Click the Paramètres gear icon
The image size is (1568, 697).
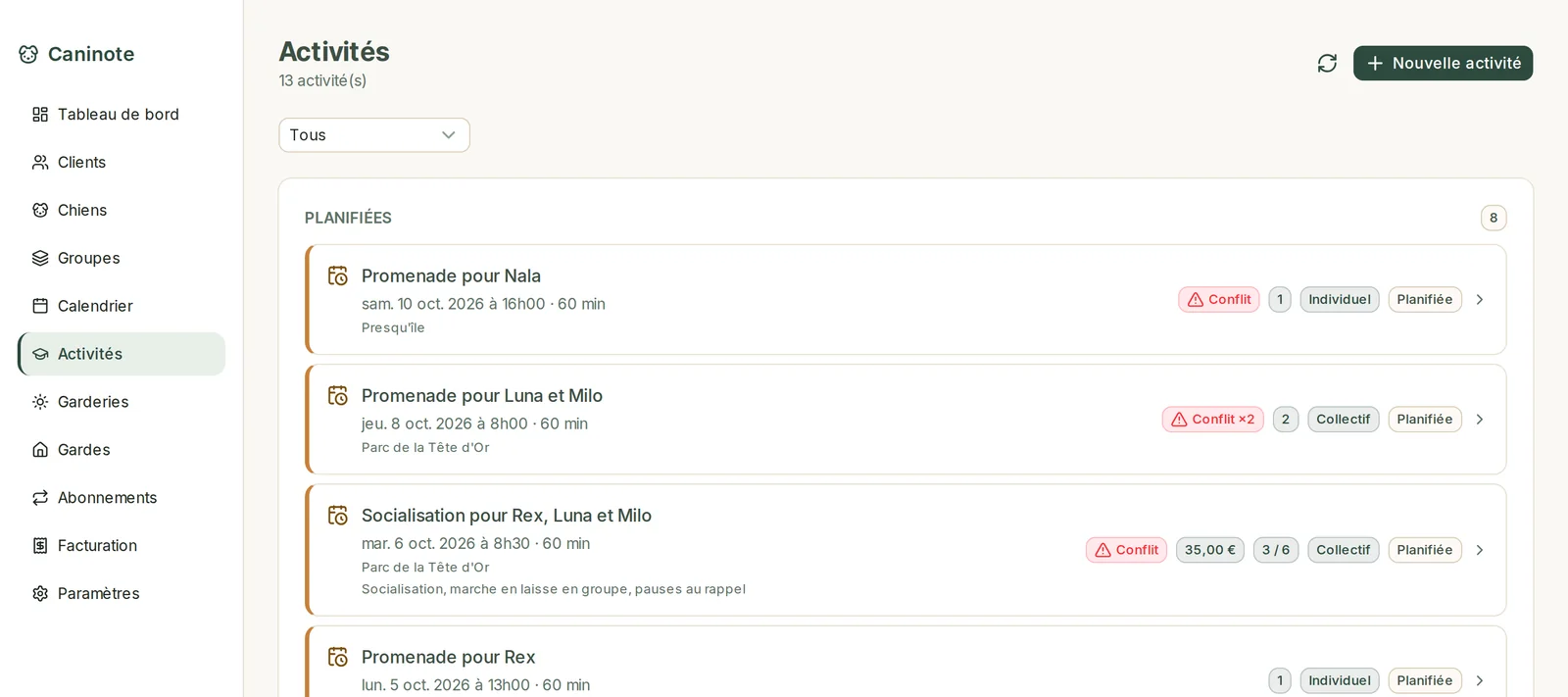(40, 594)
